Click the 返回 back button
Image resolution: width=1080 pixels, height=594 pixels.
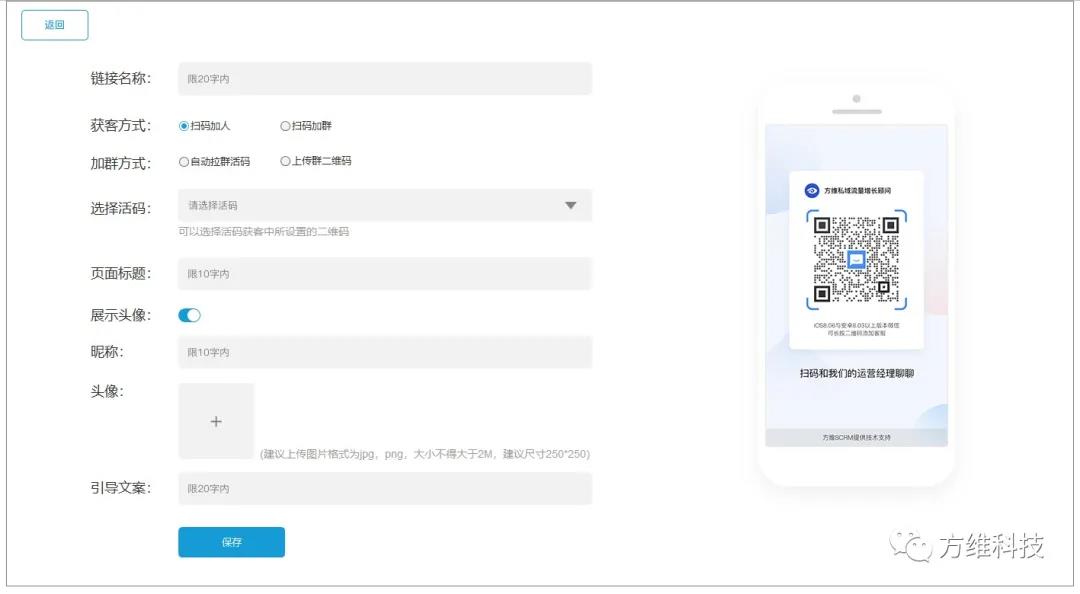(x=54, y=25)
